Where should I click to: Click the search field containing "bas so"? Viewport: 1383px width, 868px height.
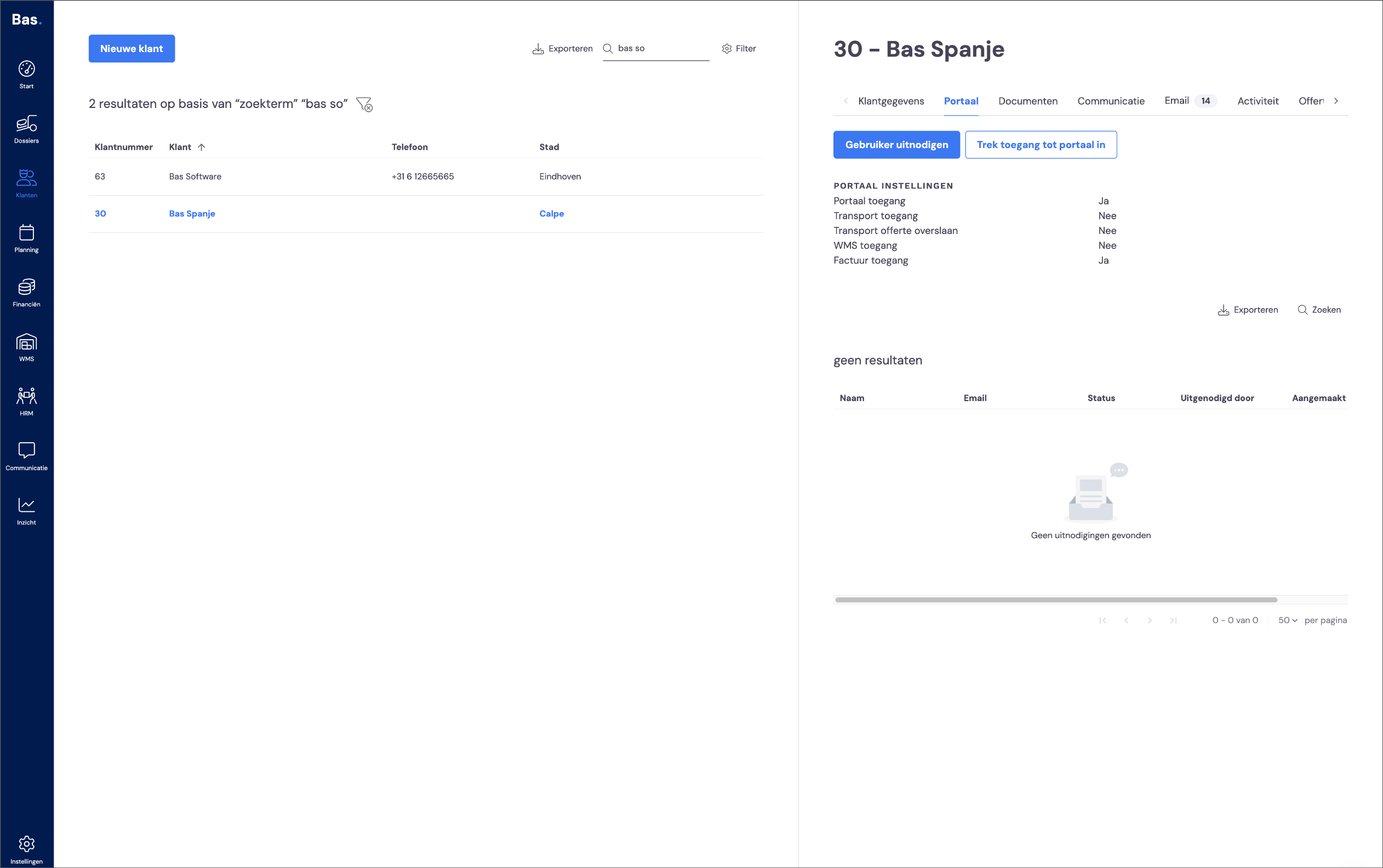[x=655, y=49]
